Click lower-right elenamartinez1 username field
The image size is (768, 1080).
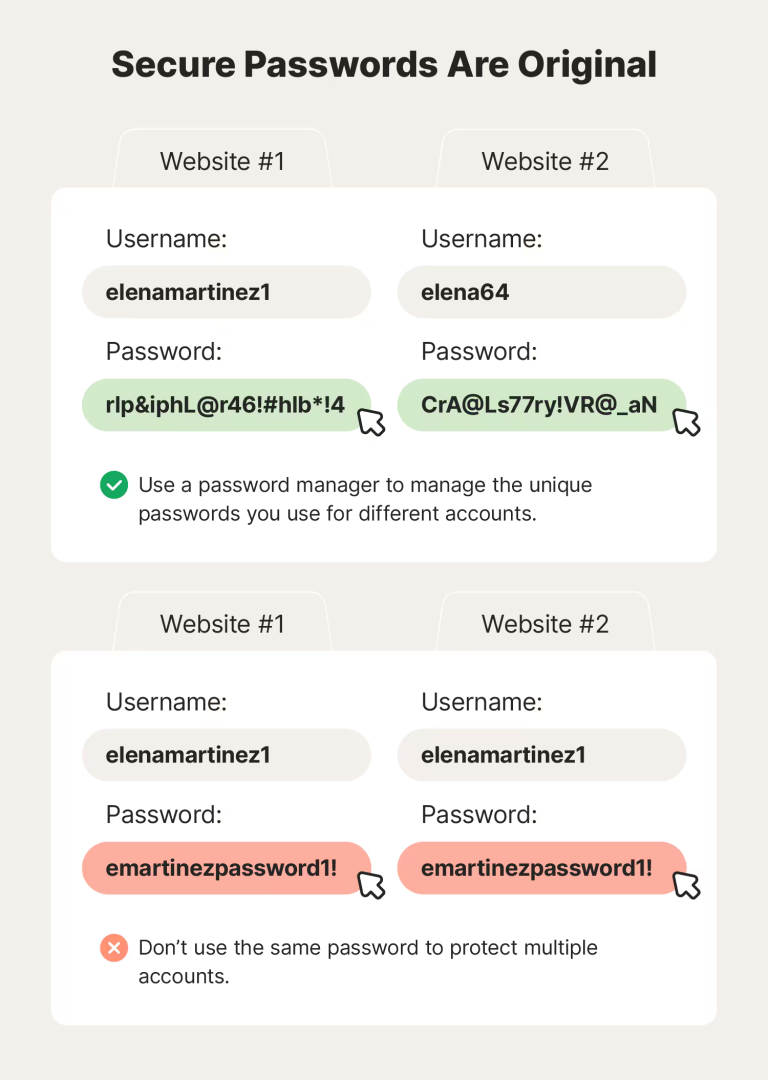tap(542, 755)
